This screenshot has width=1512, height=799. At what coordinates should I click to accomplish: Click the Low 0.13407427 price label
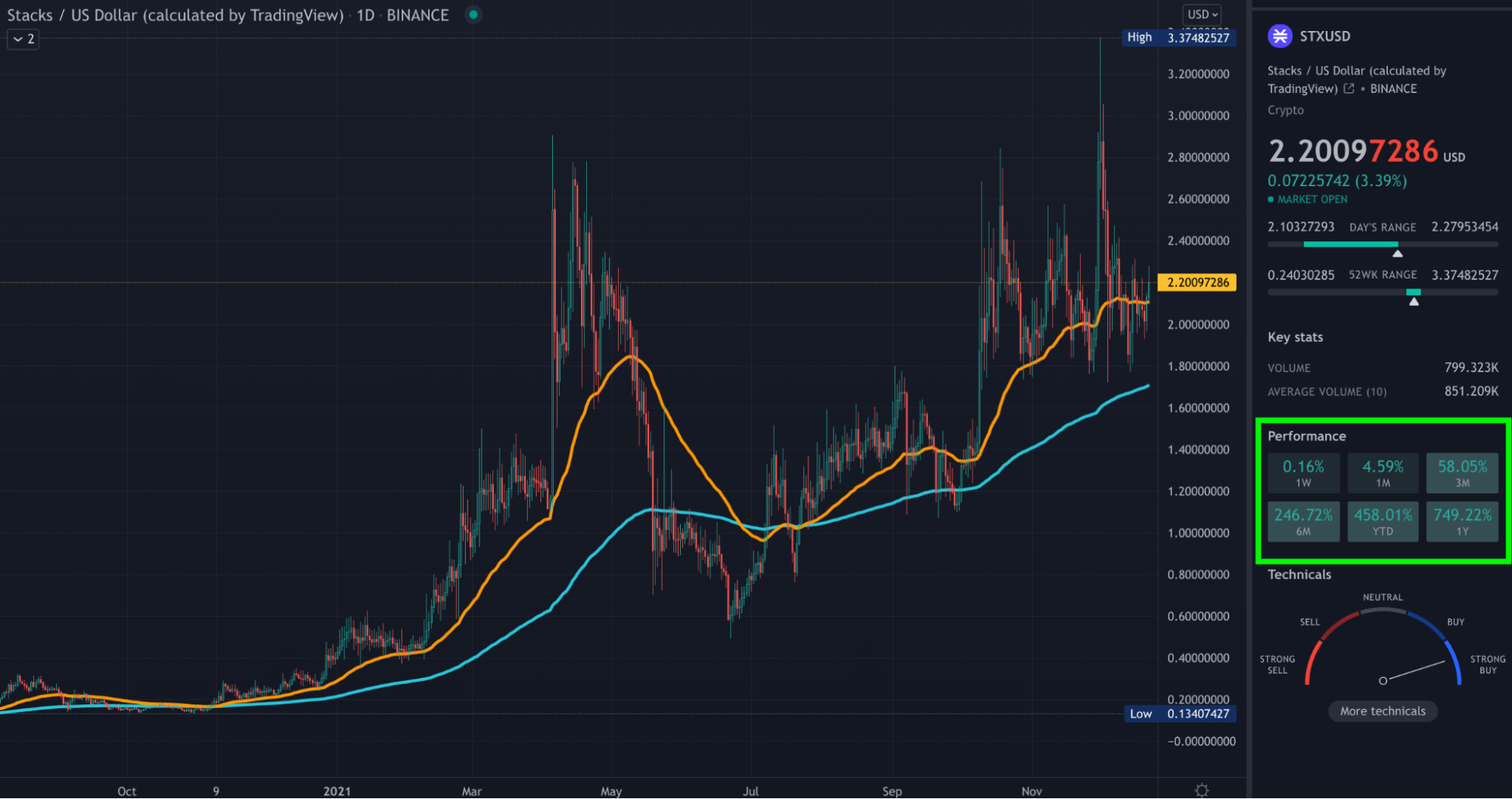(1181, 714)
